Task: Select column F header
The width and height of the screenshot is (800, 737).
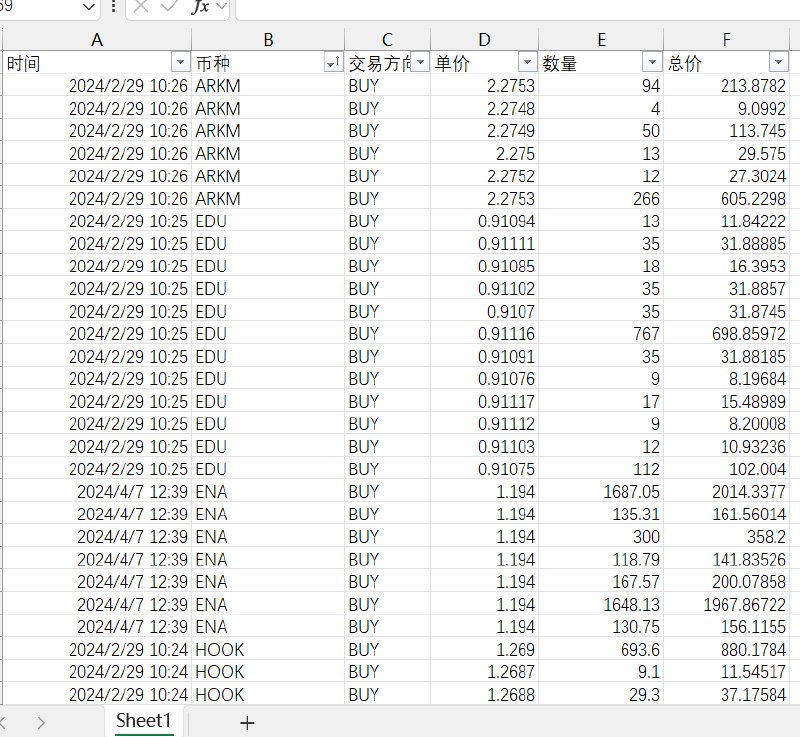Action: tap(727, 39)
